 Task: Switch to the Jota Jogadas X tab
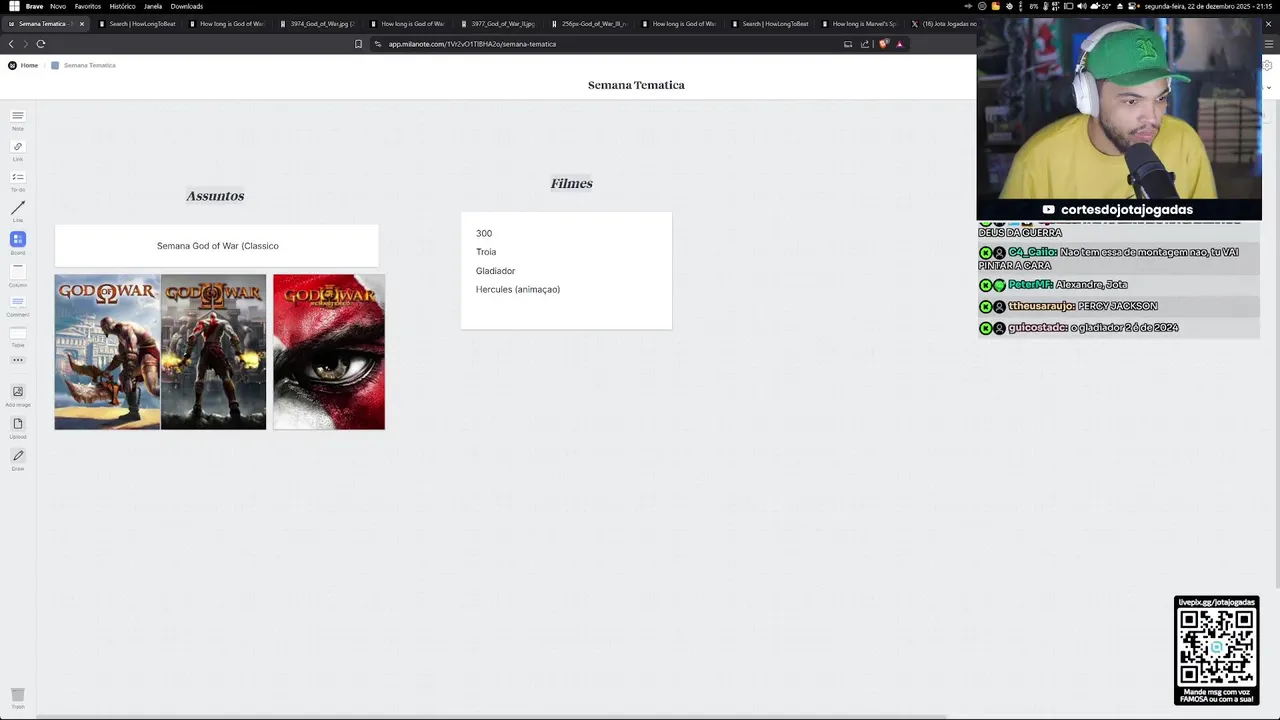coord(943,23)
